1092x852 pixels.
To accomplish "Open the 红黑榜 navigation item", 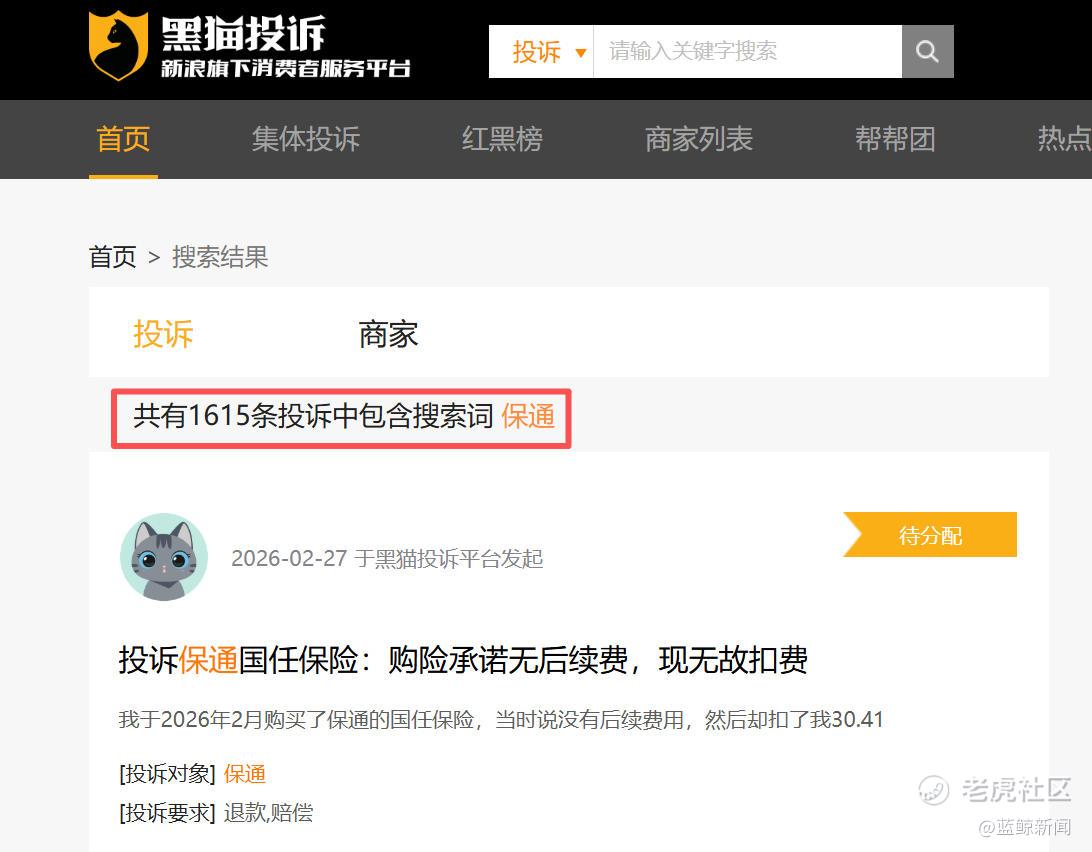I will (x=502, y=139).
